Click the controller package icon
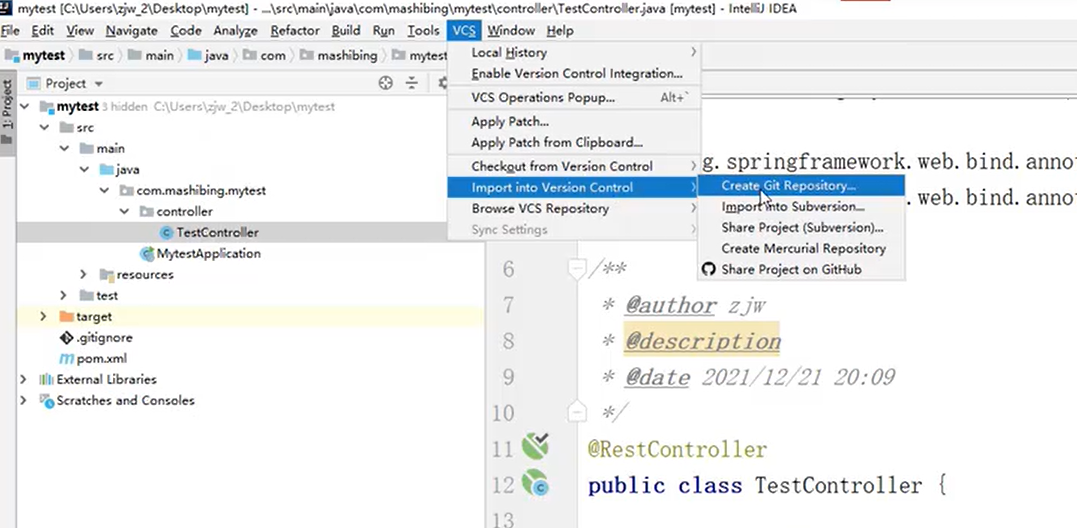1077x528 pixels. coord(146,211)
